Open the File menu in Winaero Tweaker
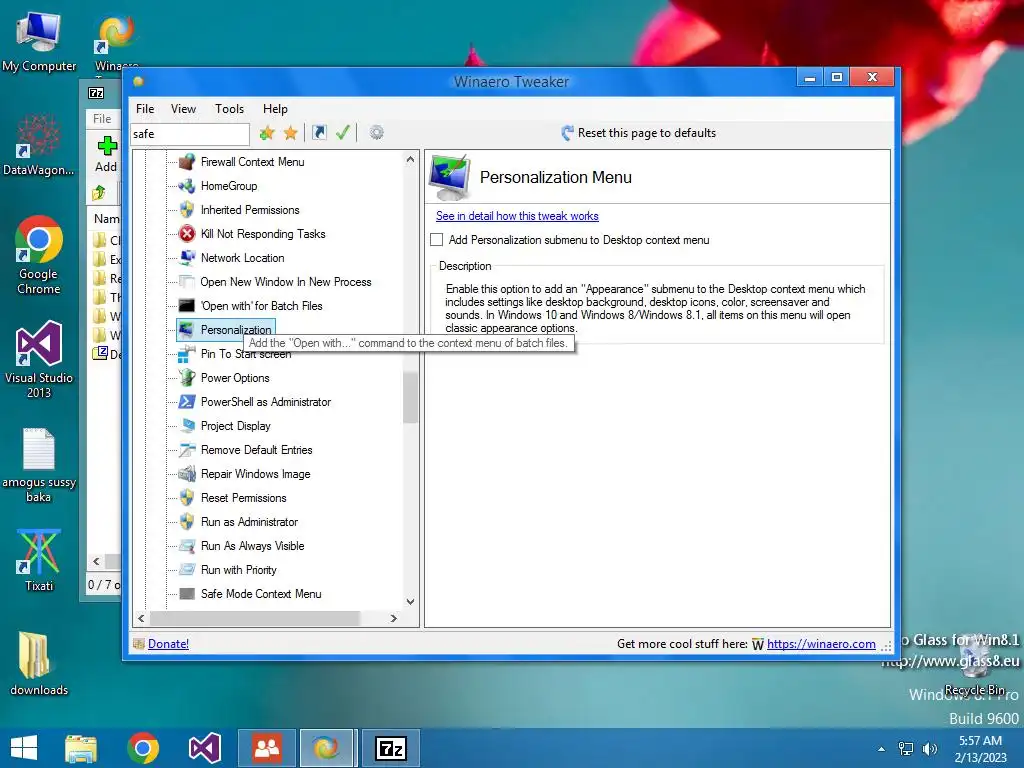The height and width of the screenshot is (768, 1024). [145, 109]
